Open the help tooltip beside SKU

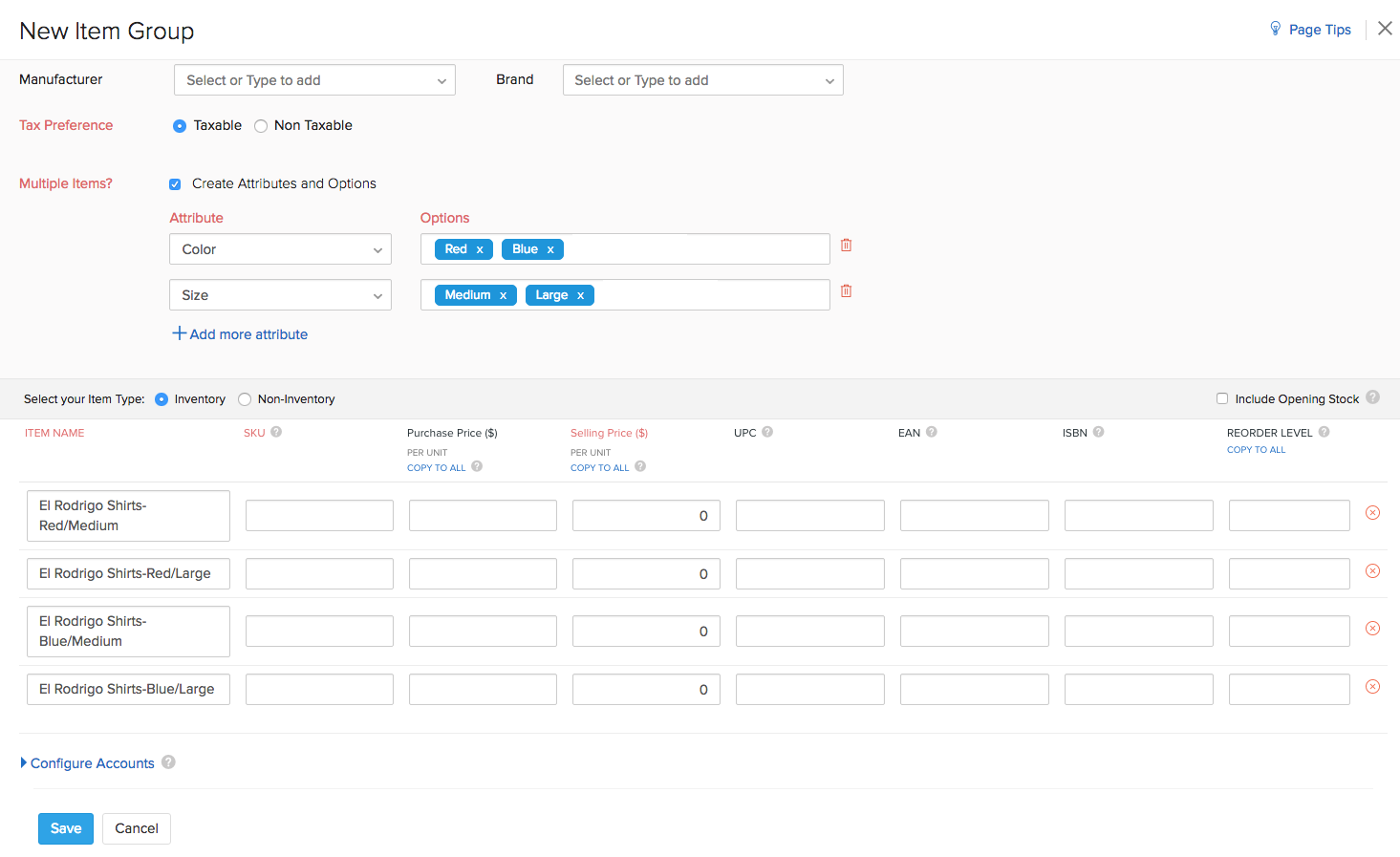277,432
